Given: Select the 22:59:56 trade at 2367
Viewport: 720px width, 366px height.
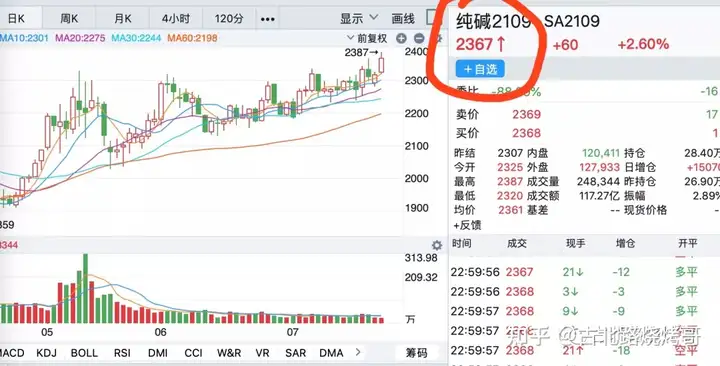Looking at the screenshot, I should pyautogui.click(x=584, y=272).
